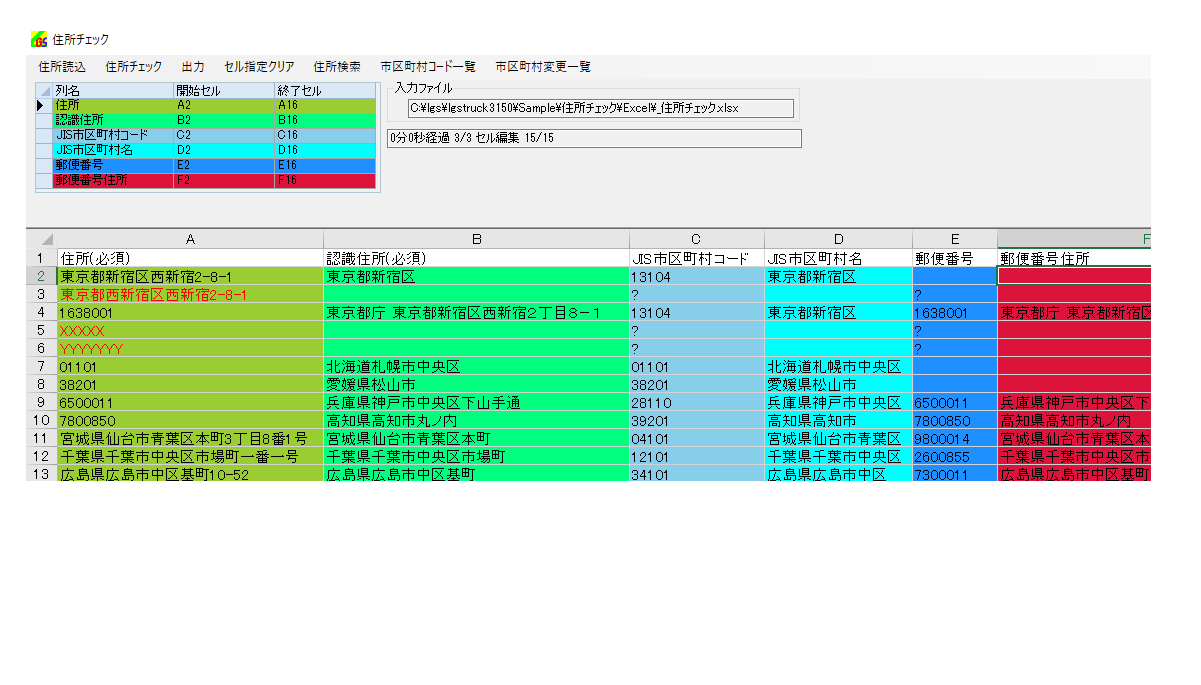
Task: Open the 住所検索 menu
Action: [337, 67]
